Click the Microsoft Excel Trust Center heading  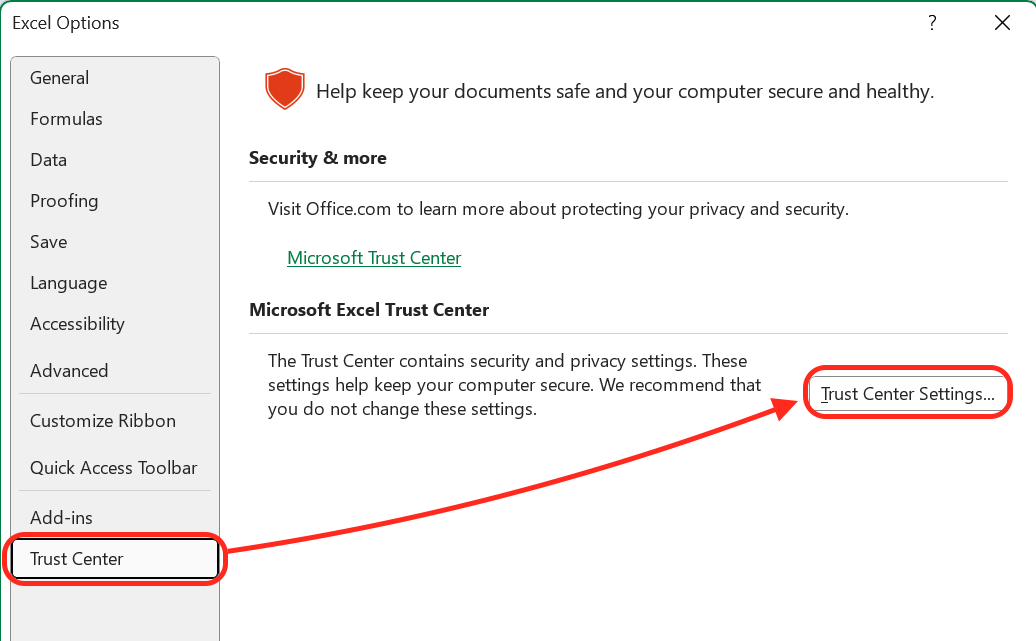click(369, 310)
